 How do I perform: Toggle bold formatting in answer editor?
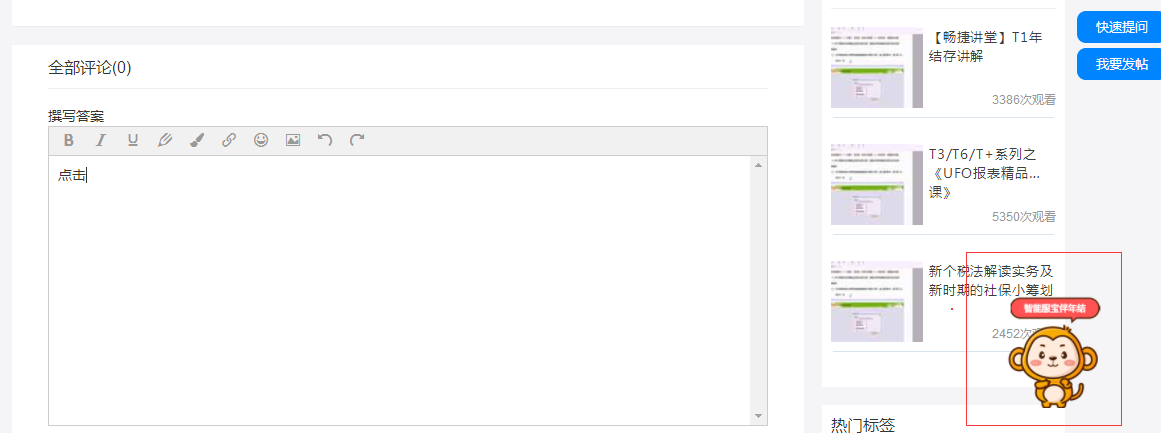coord(69,140)
